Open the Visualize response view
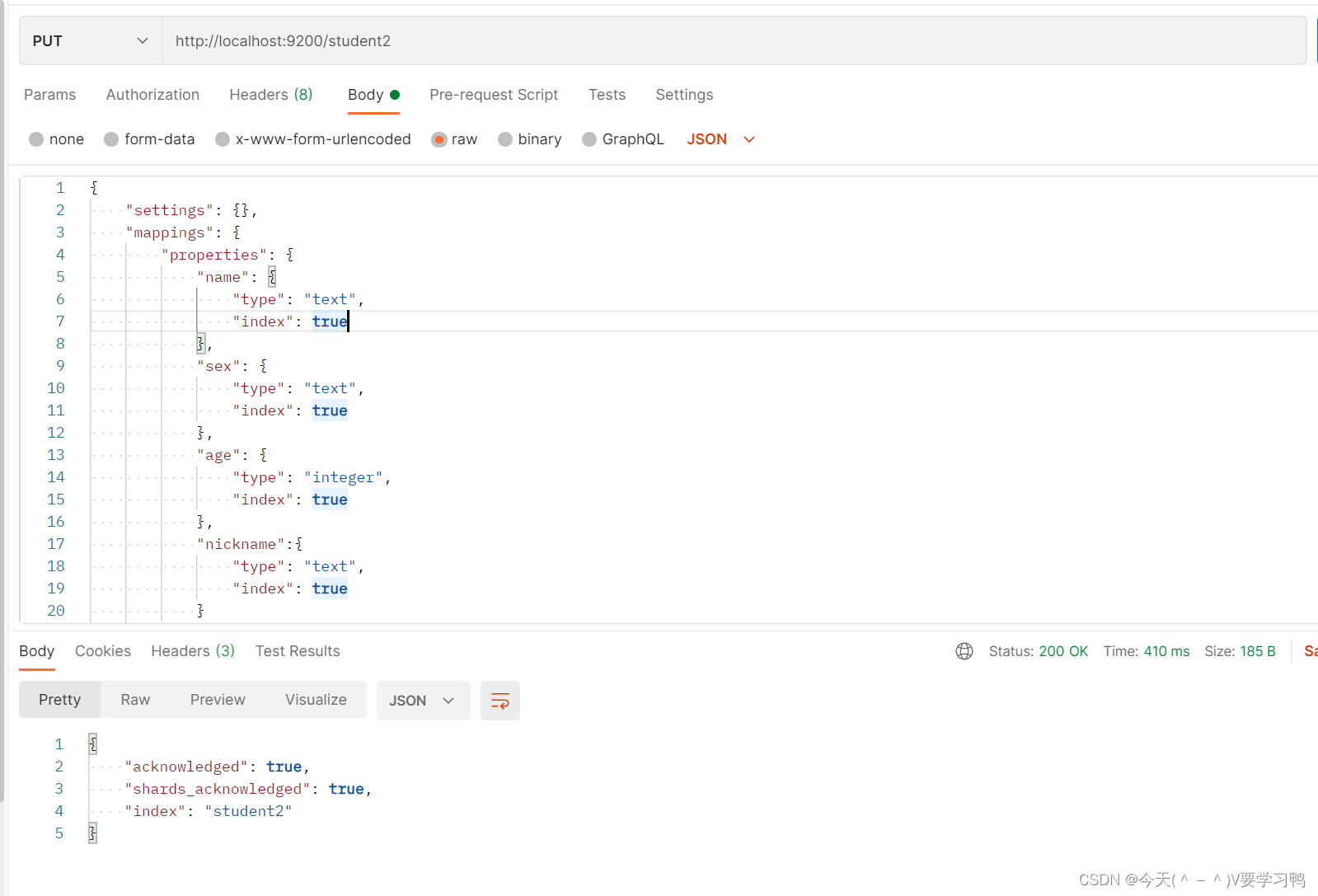The width and height of the screenshot is (1318, 896). [x=316, y=700]
